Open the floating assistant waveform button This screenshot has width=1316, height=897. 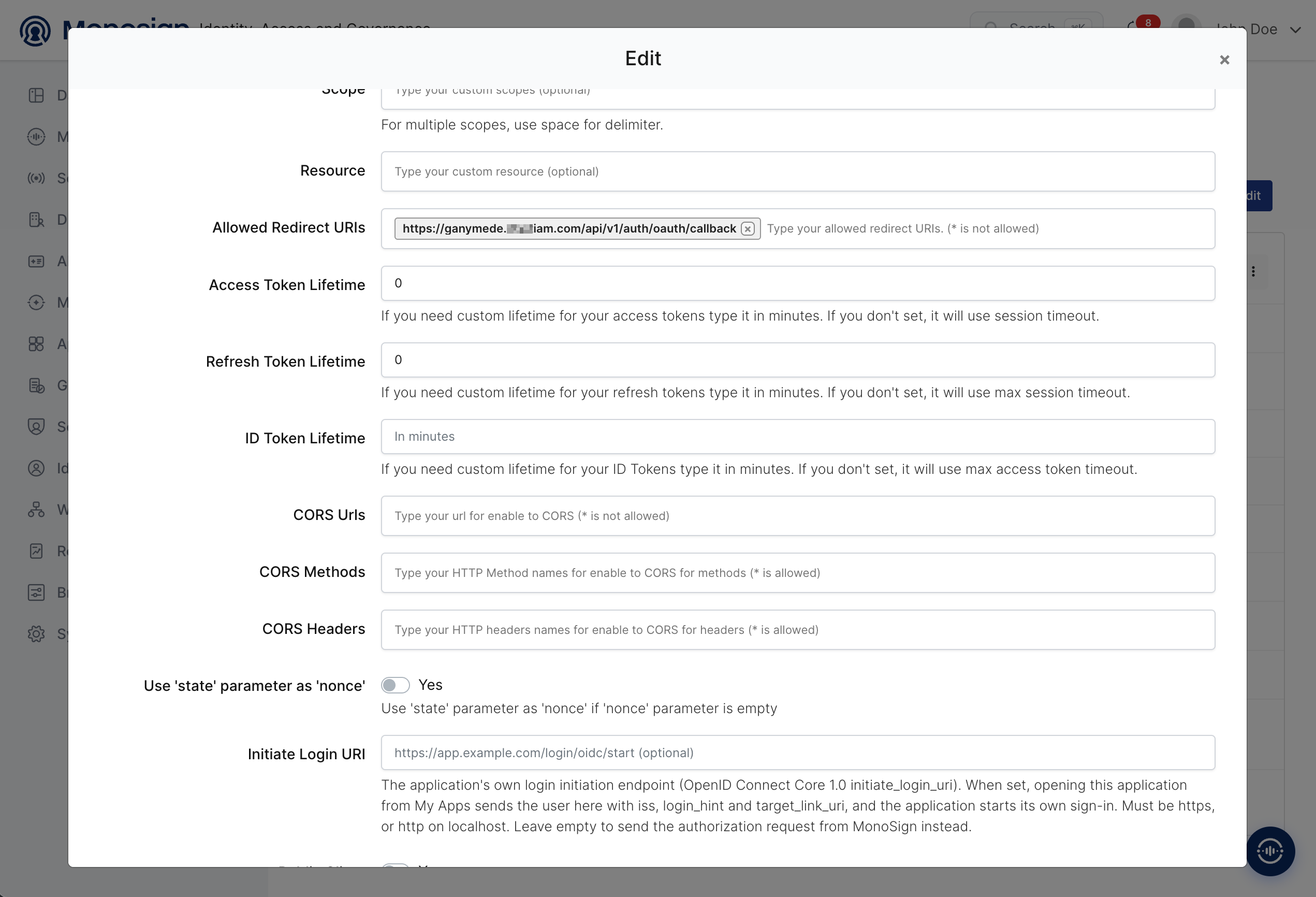point(1270,850)
